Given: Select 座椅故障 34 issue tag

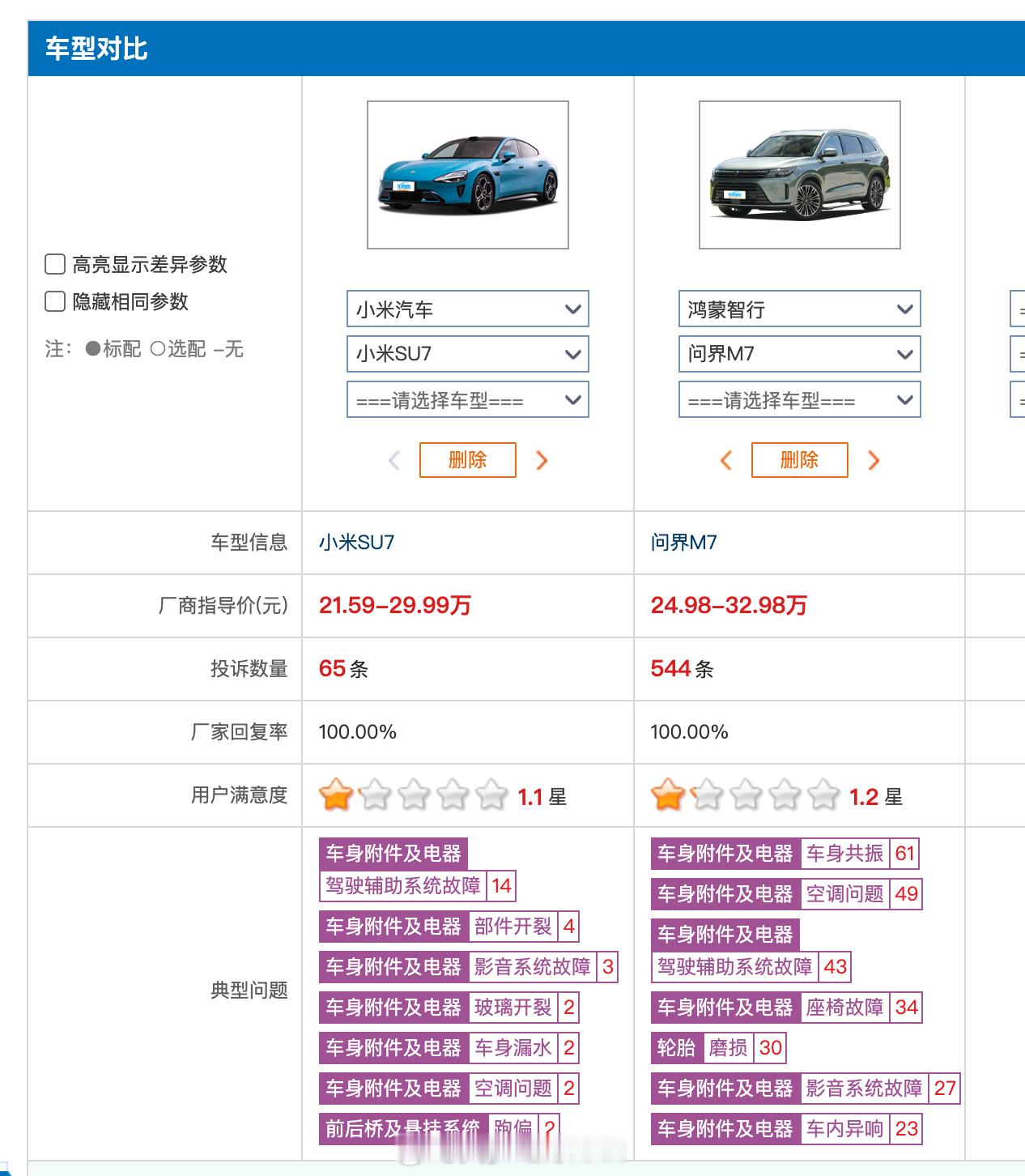Looking at the screenshot, I should pyautogui.click(x=787, y=1007).
